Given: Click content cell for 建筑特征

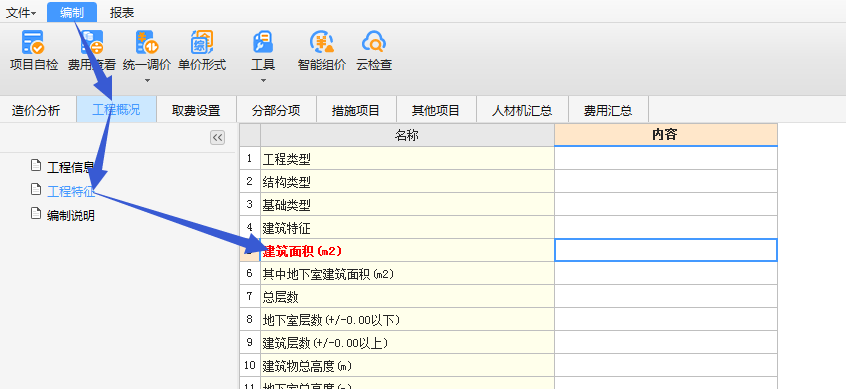Looking at the screenshot, I should (x=666, y=228).
